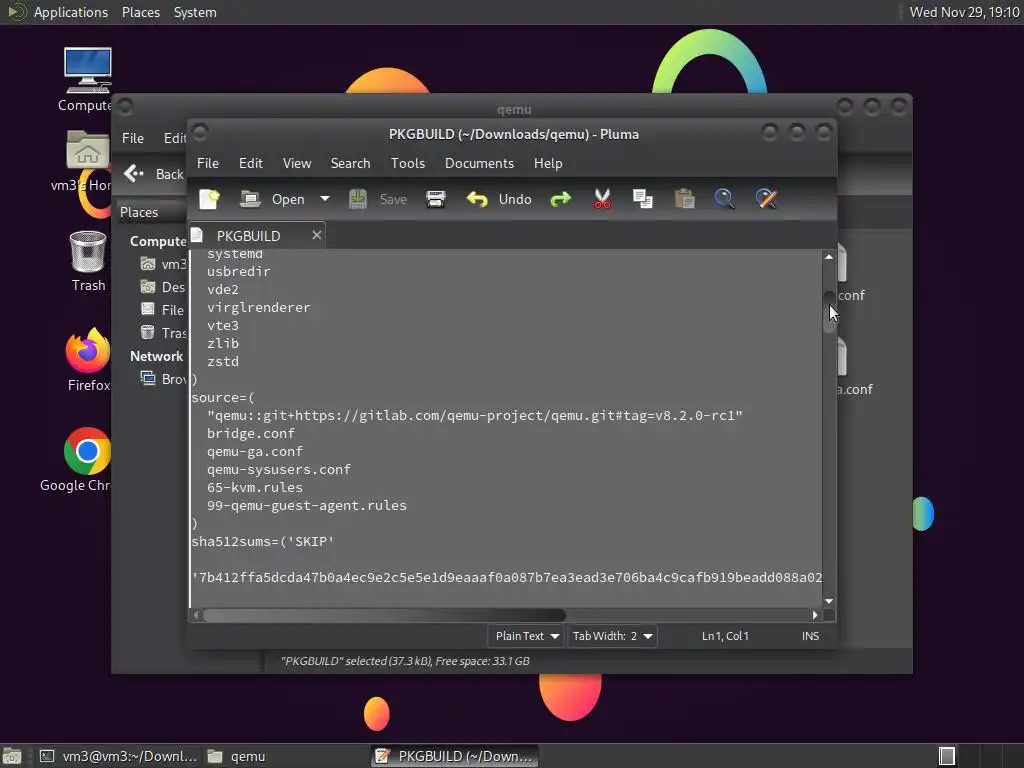1024x768 pixels.
Task: Click the Places header in file manager sidebar
Action: (139, 212)
